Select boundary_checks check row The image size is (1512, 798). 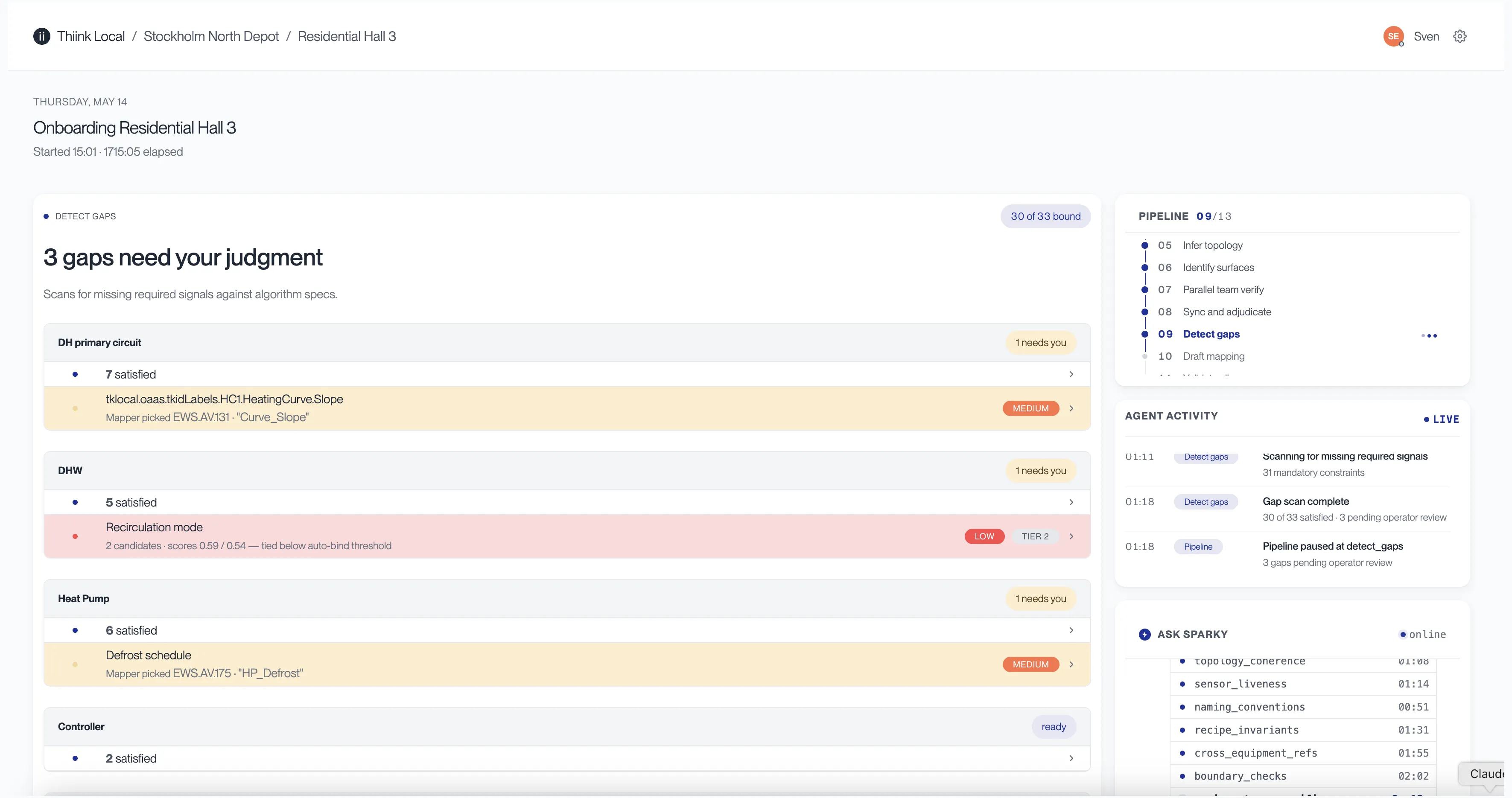coord(1303,776)
